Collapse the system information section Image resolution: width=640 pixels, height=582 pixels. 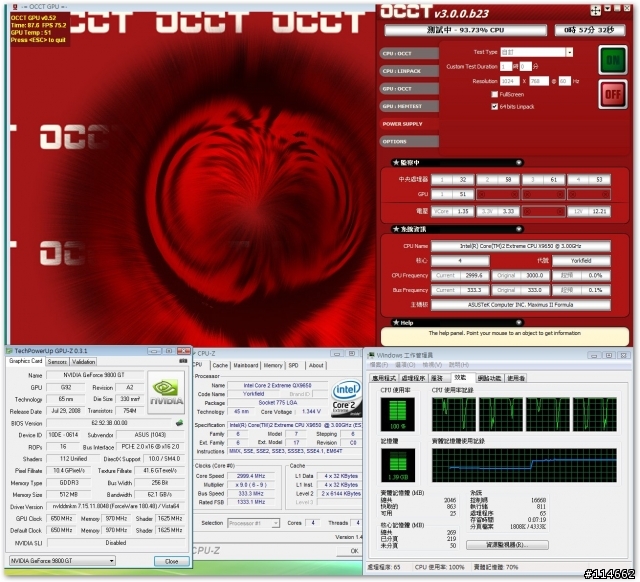[518, 229]
